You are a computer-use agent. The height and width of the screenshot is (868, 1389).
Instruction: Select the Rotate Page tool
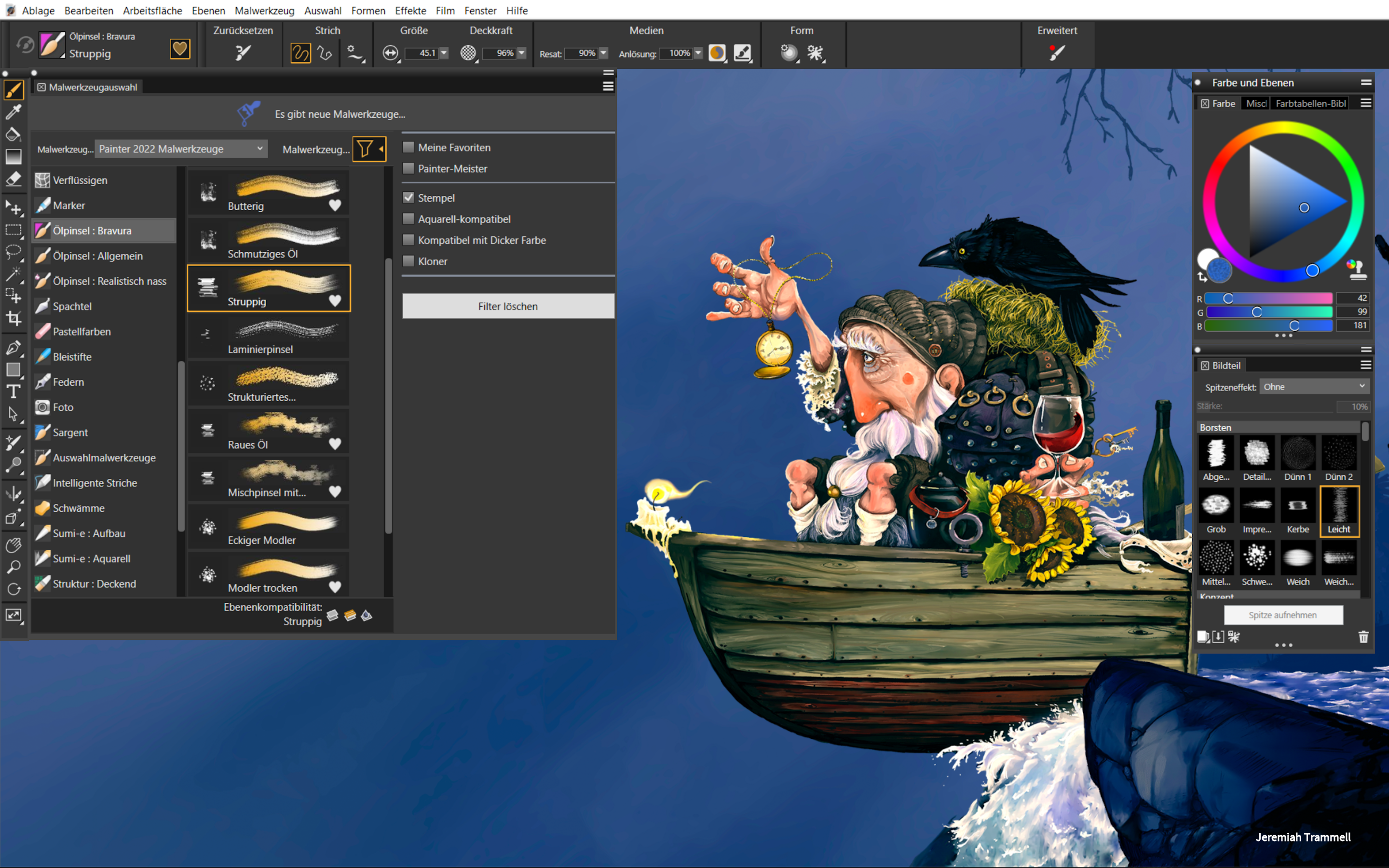click(x=14, y=590)
